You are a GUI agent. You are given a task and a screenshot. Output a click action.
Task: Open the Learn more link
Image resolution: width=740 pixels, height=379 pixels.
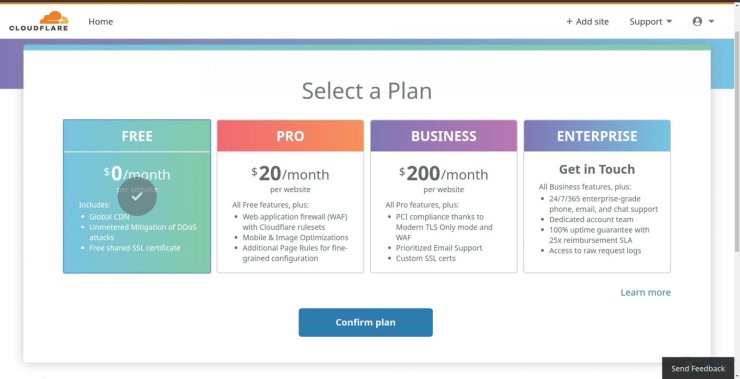tap(645, 293)
